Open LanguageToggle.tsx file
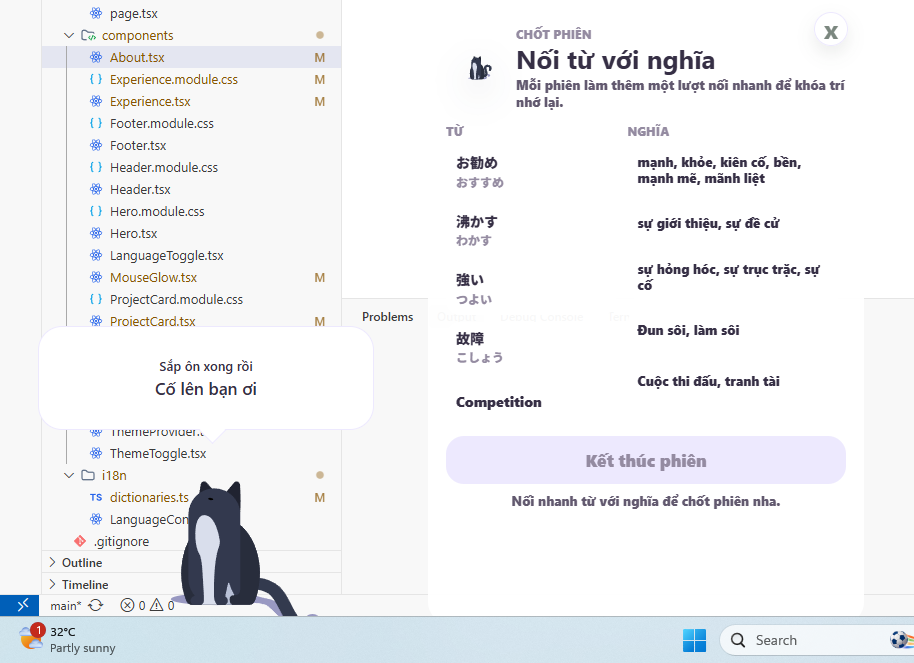This screenshot has width=914, height=663. [191, 255]
